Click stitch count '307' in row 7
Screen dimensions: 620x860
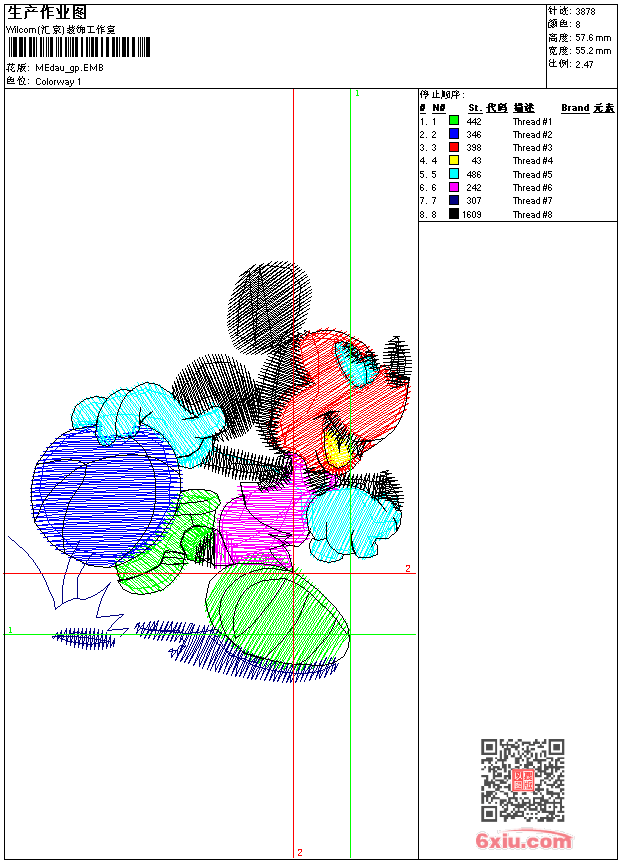(x=474, y=201)
